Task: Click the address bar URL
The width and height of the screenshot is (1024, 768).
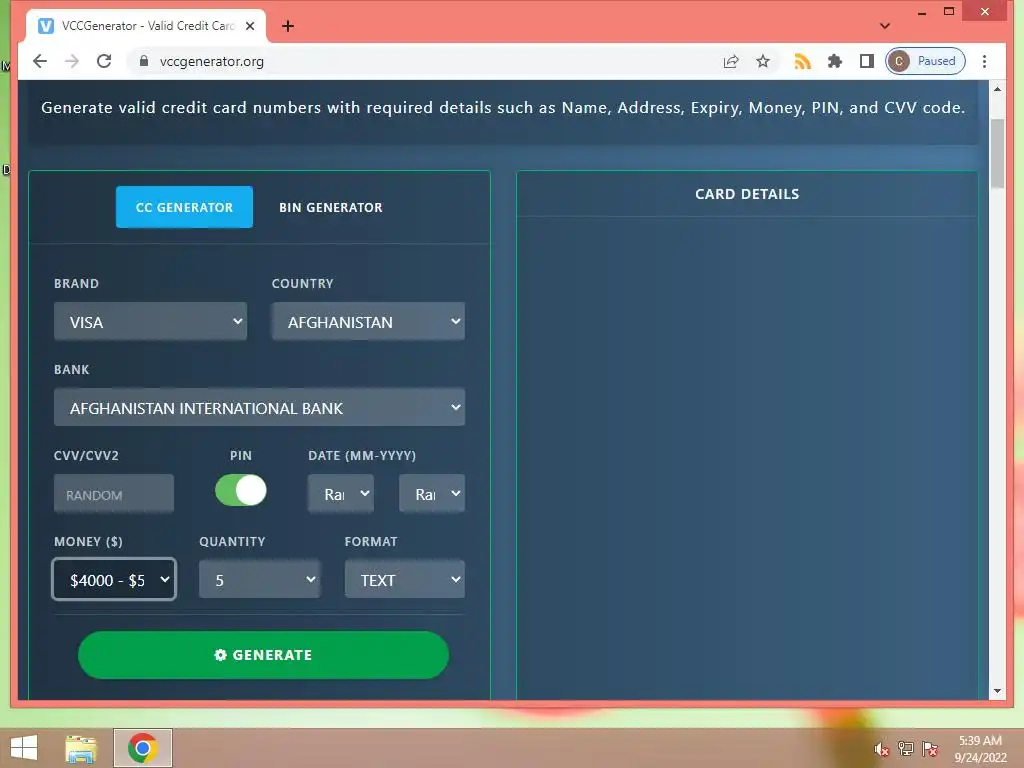Action: pos(212,61)
